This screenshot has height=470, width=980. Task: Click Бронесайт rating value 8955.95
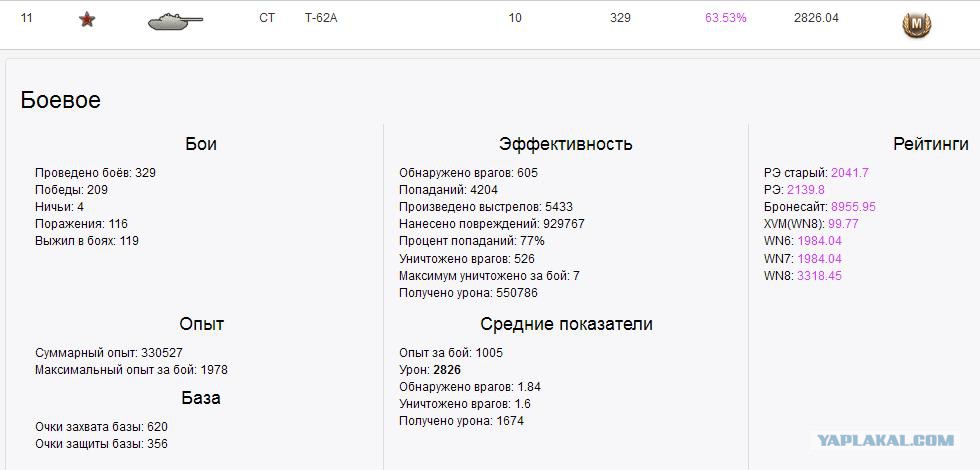(853, 207)
